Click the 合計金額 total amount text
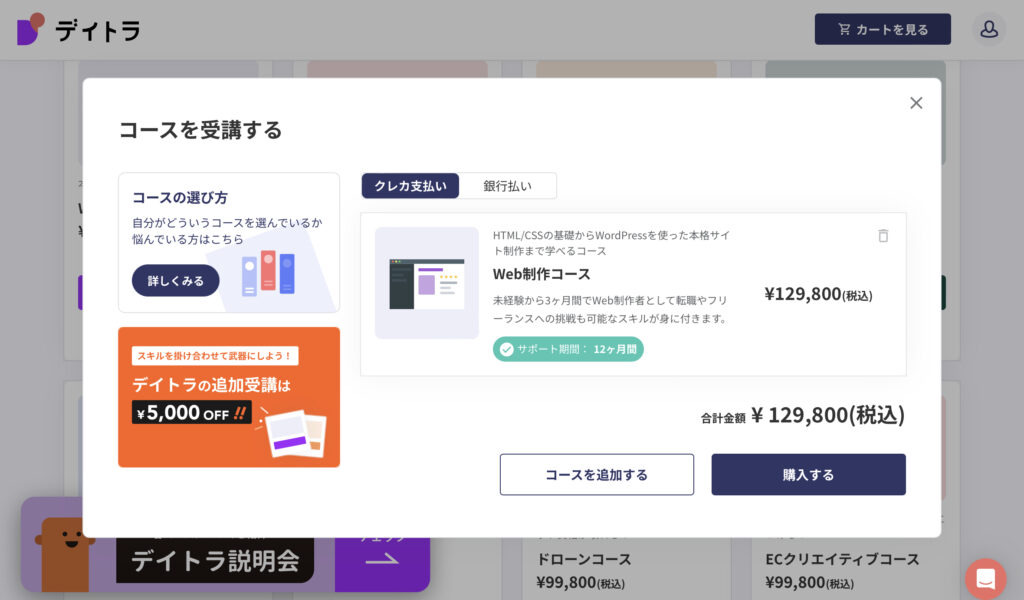The height and width of the screenshot is (600, 1024). click(x=803, y=415)
